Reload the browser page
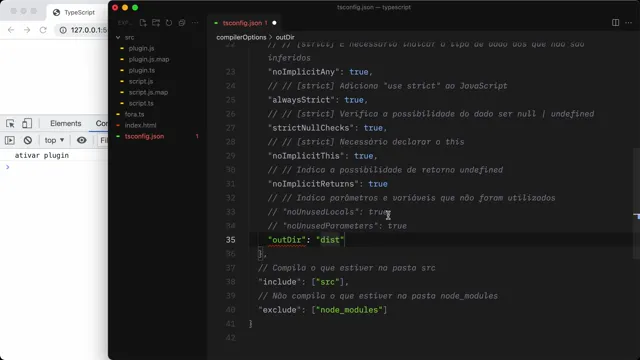The height and width of the screenshot is (360, 640). [x=43, y=30]
